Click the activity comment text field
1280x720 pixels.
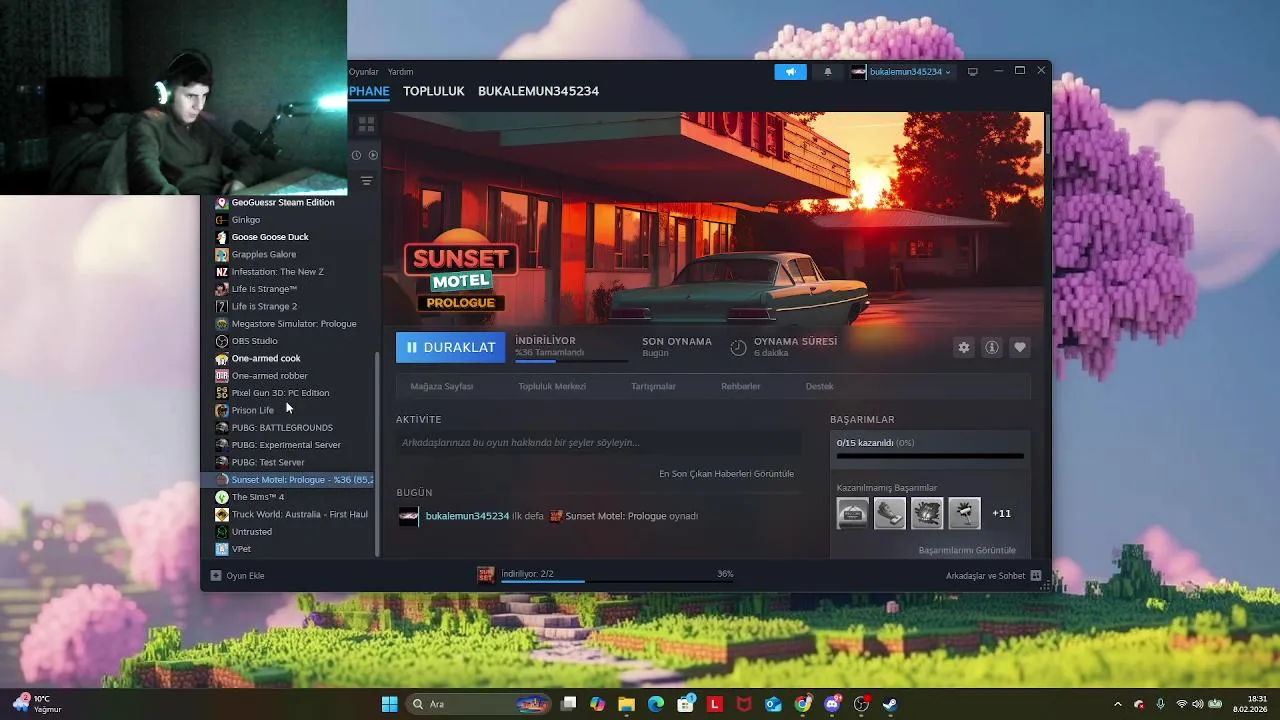[x=598, y=442]
